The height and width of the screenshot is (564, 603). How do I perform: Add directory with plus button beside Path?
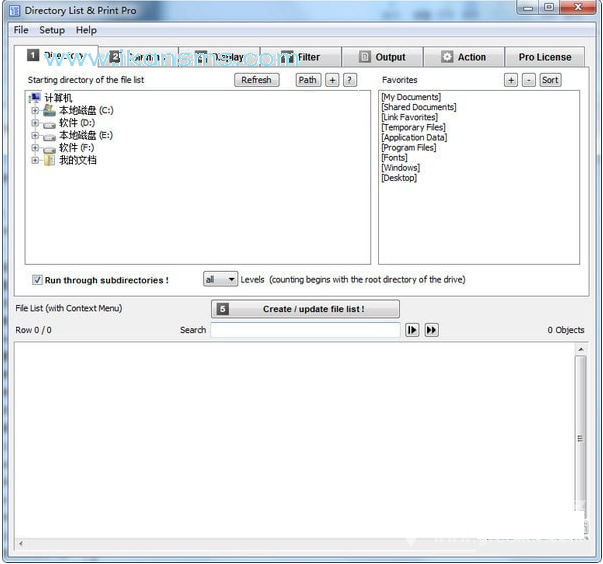pos(332,80)
